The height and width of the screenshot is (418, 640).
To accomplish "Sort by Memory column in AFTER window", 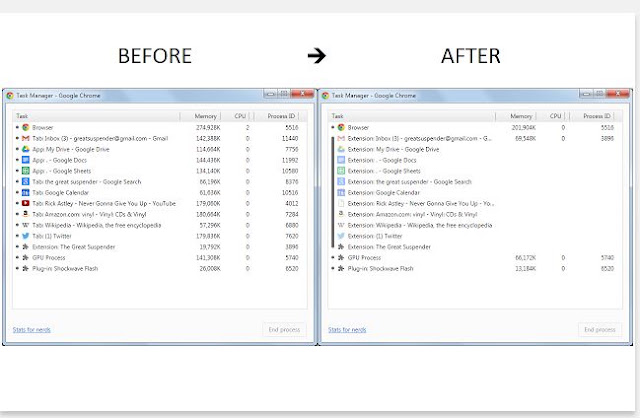I will [516, 116].
